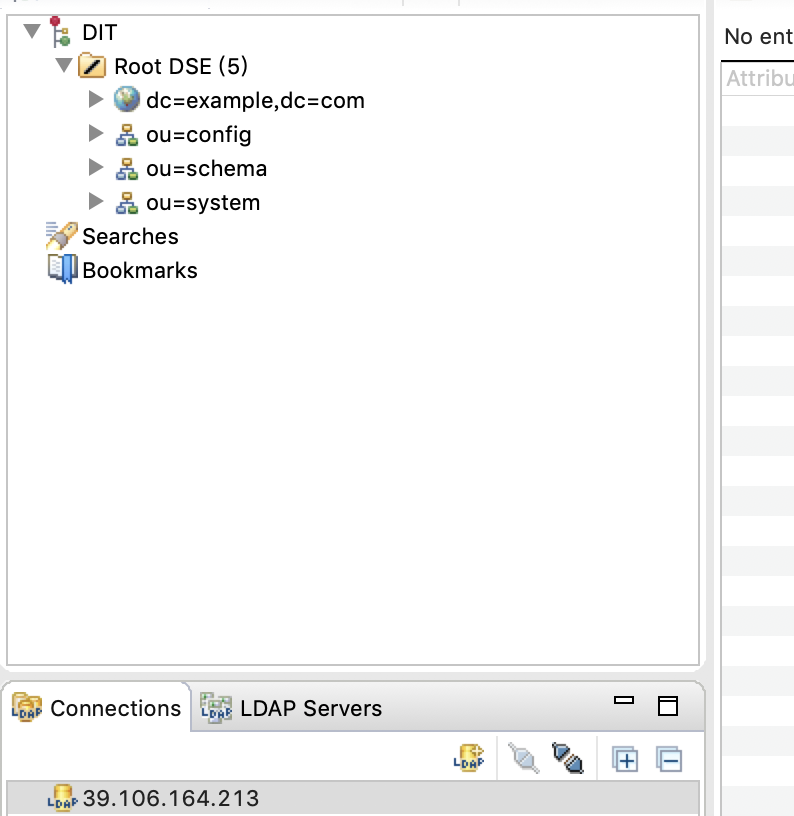Expand the dc=example,dc=com node

[95, 99]
